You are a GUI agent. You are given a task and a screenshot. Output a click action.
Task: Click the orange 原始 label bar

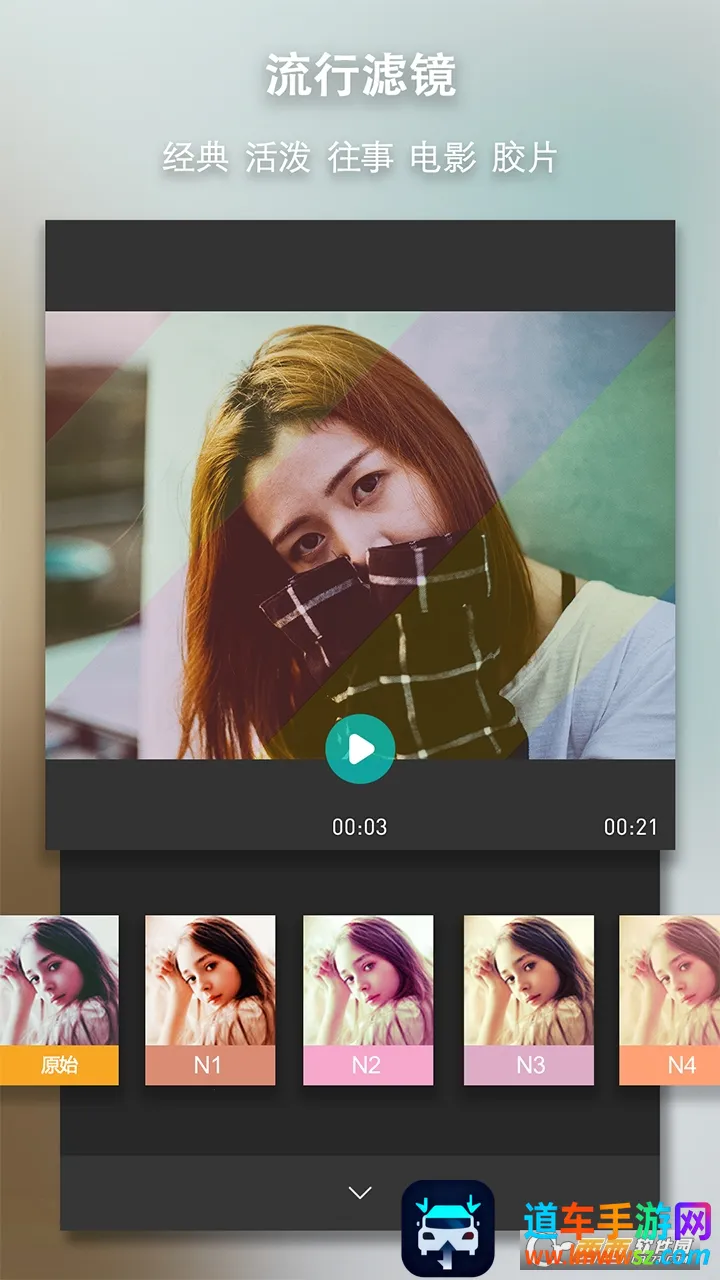point(59,1065)
